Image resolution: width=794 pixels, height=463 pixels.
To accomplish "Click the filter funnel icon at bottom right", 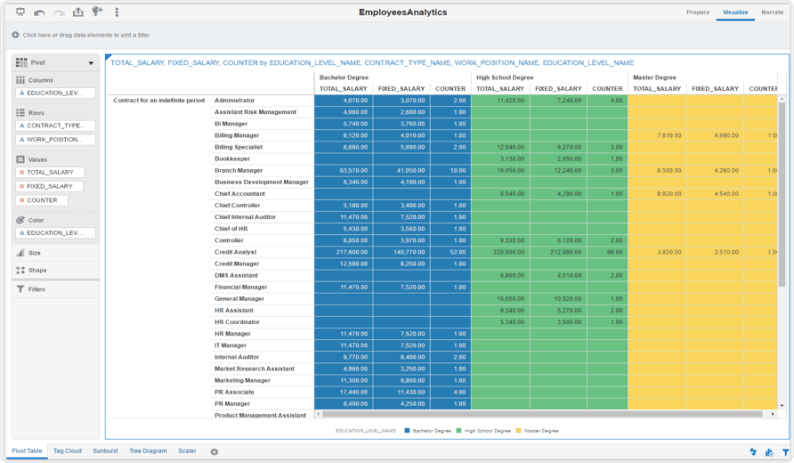I will coord(785,452).
